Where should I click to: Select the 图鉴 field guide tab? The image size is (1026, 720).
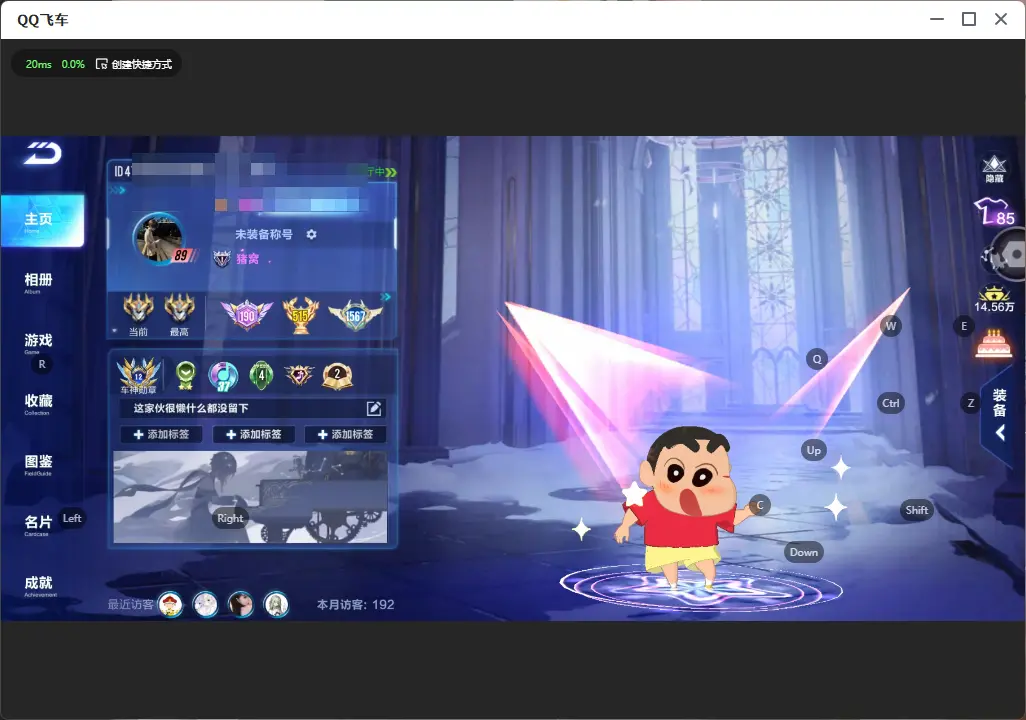[38, 464]
